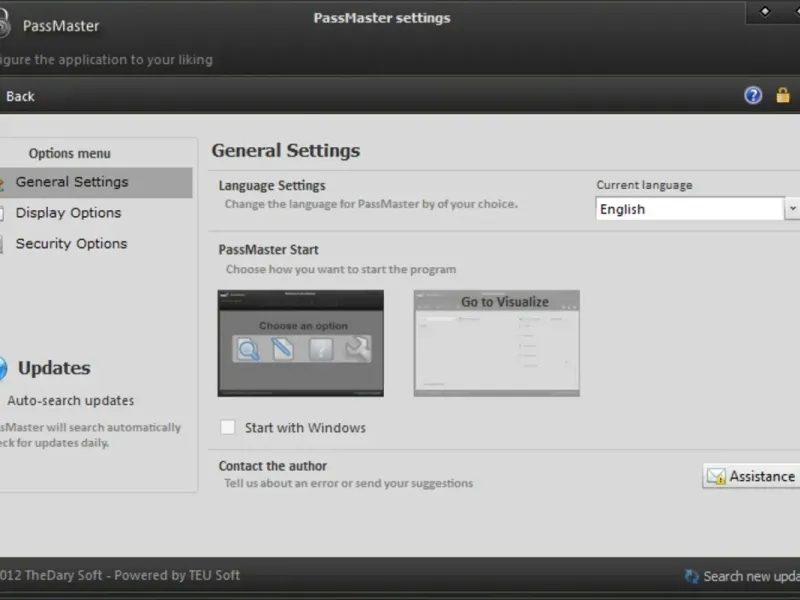Click the 'Contact the author' section title
The image size is (800, 600).
272,466
